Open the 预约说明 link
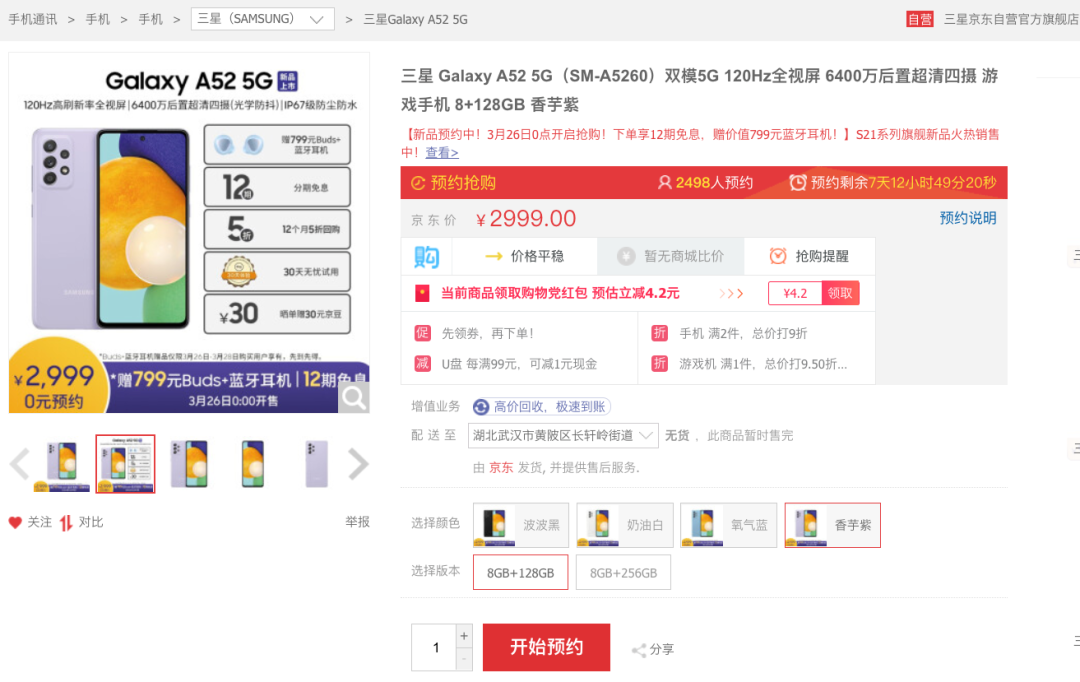 pos(968,218)
